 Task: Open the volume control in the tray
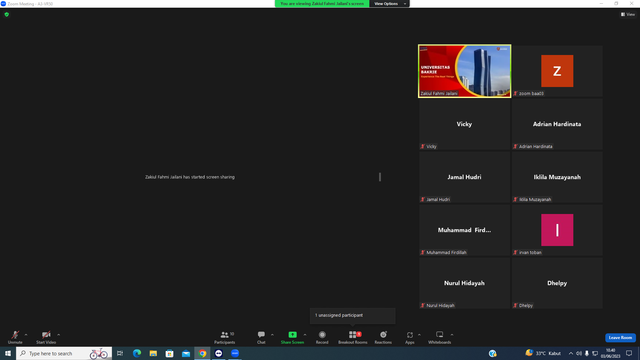[x=579, y=353]
